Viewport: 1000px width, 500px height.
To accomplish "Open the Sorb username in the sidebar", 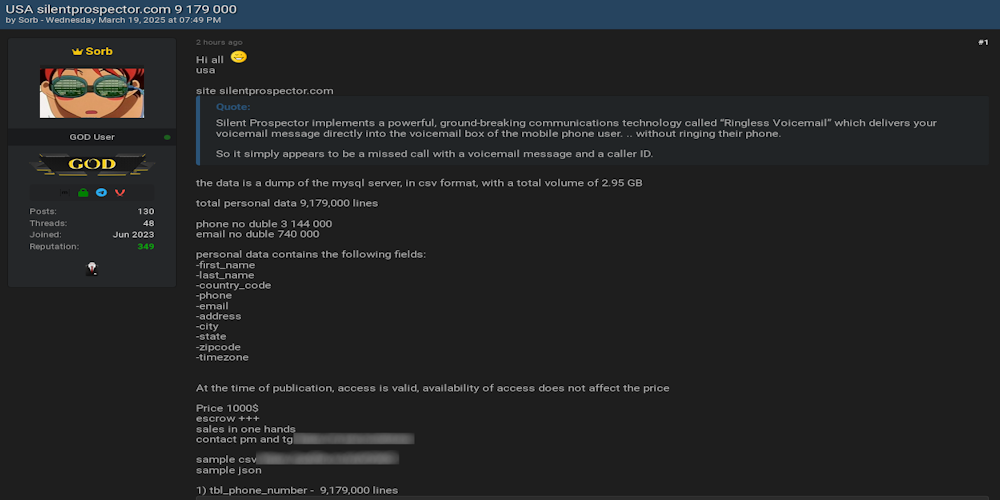I will [99, 51].
